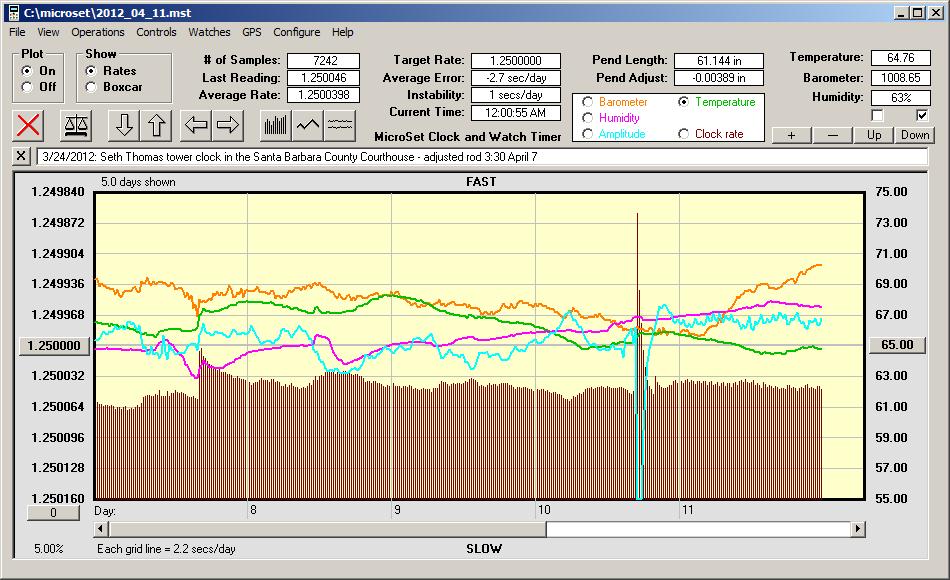Click the Pend Adjust field
Image resolution: width=950 pixels, height=580 pixels.
719,78
